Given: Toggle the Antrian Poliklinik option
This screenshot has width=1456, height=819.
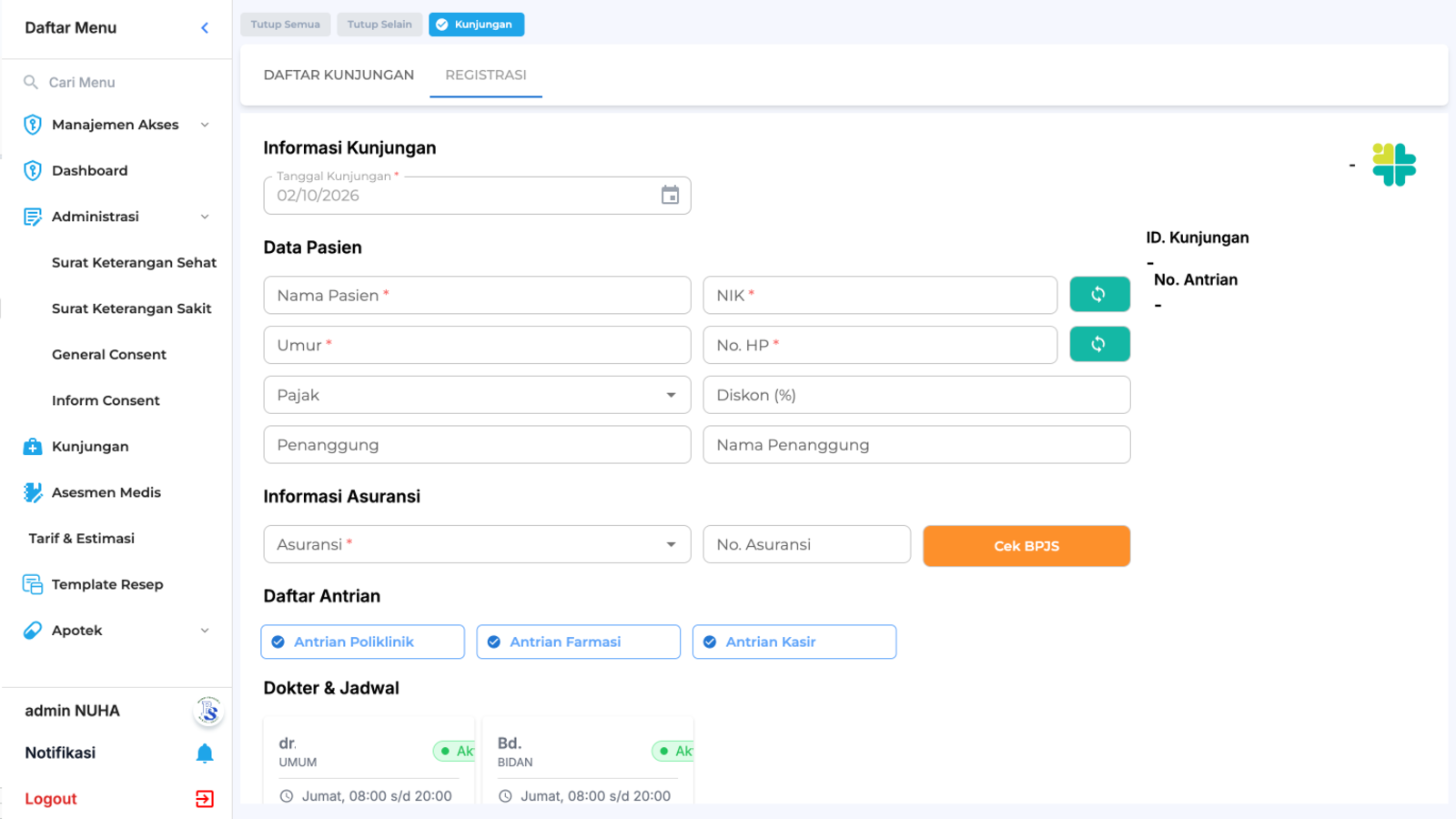Looking at the screenshot, I should click(362, 642).
